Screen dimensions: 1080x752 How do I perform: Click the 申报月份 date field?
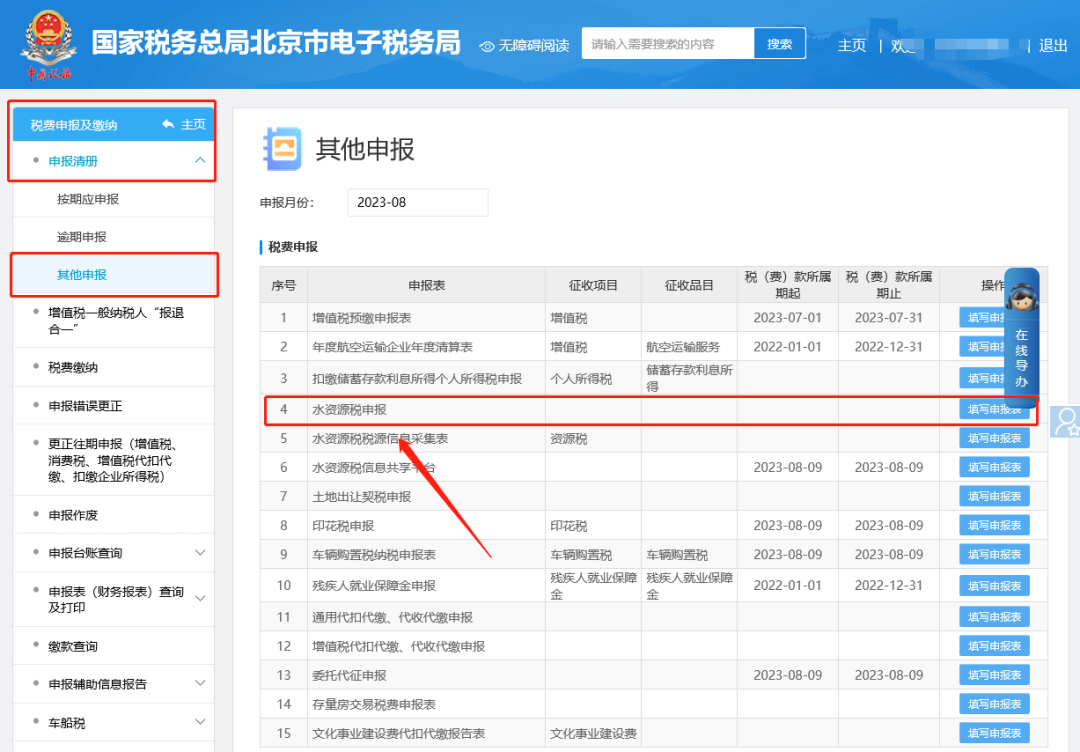417,202
